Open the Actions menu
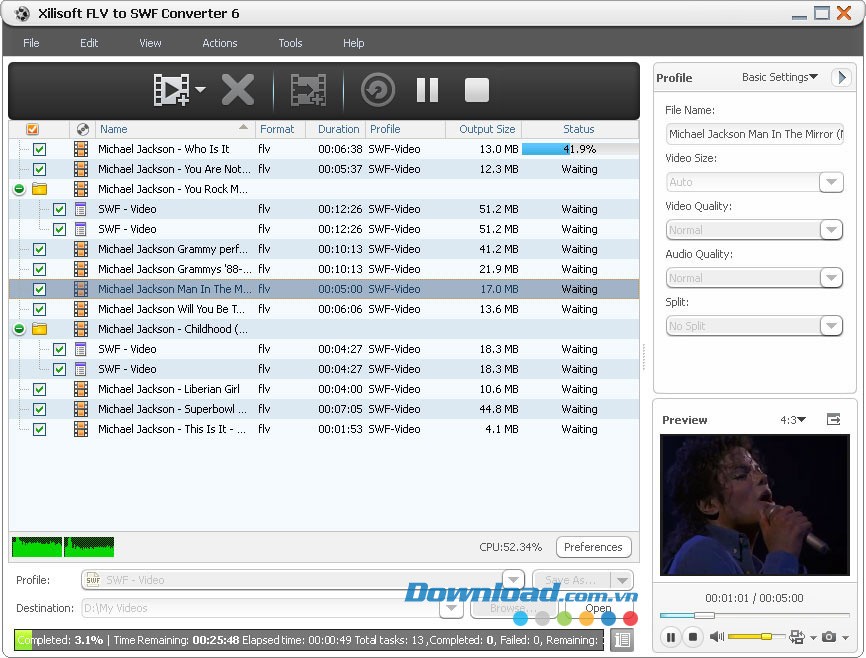866x658 pixels. [x=219, y=43]
